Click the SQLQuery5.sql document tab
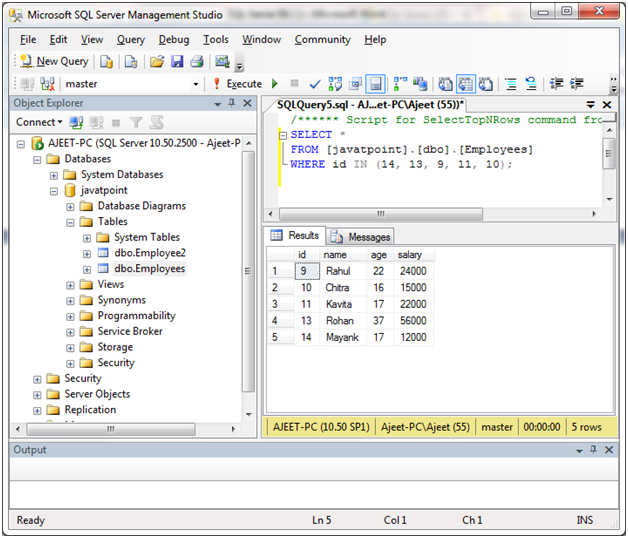 (370, 105)
